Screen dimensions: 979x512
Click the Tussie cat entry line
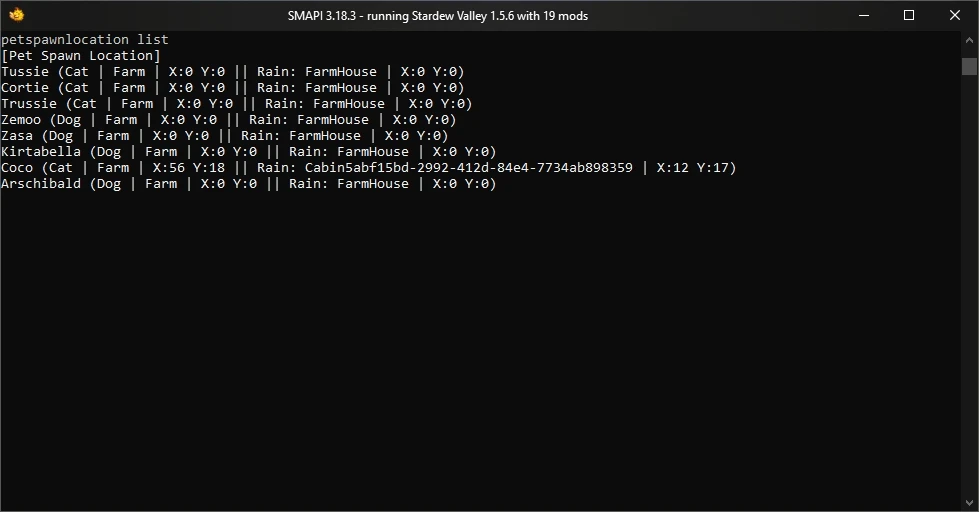click(233, 72)
